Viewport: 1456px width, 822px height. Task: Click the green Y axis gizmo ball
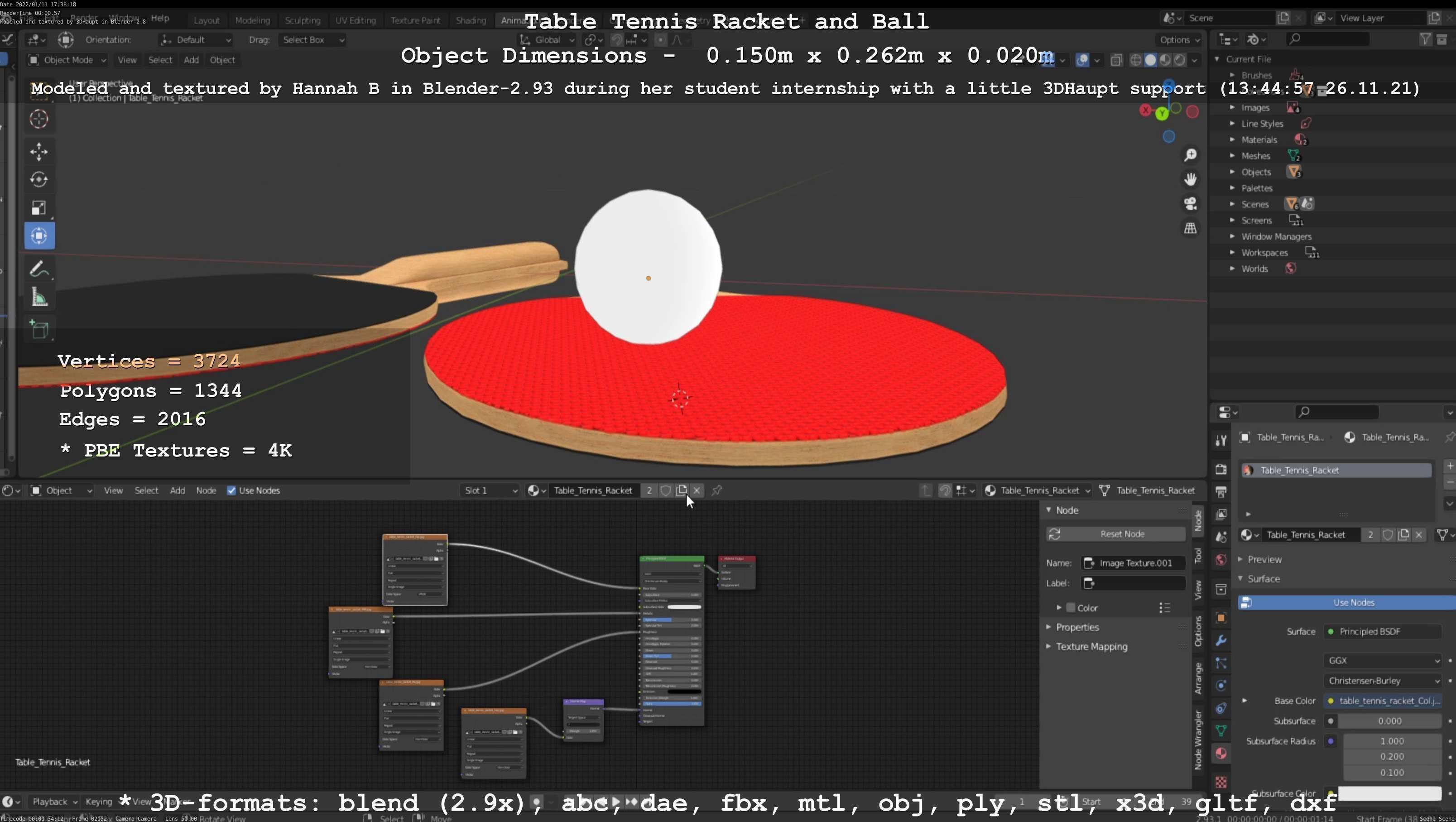1162,114
